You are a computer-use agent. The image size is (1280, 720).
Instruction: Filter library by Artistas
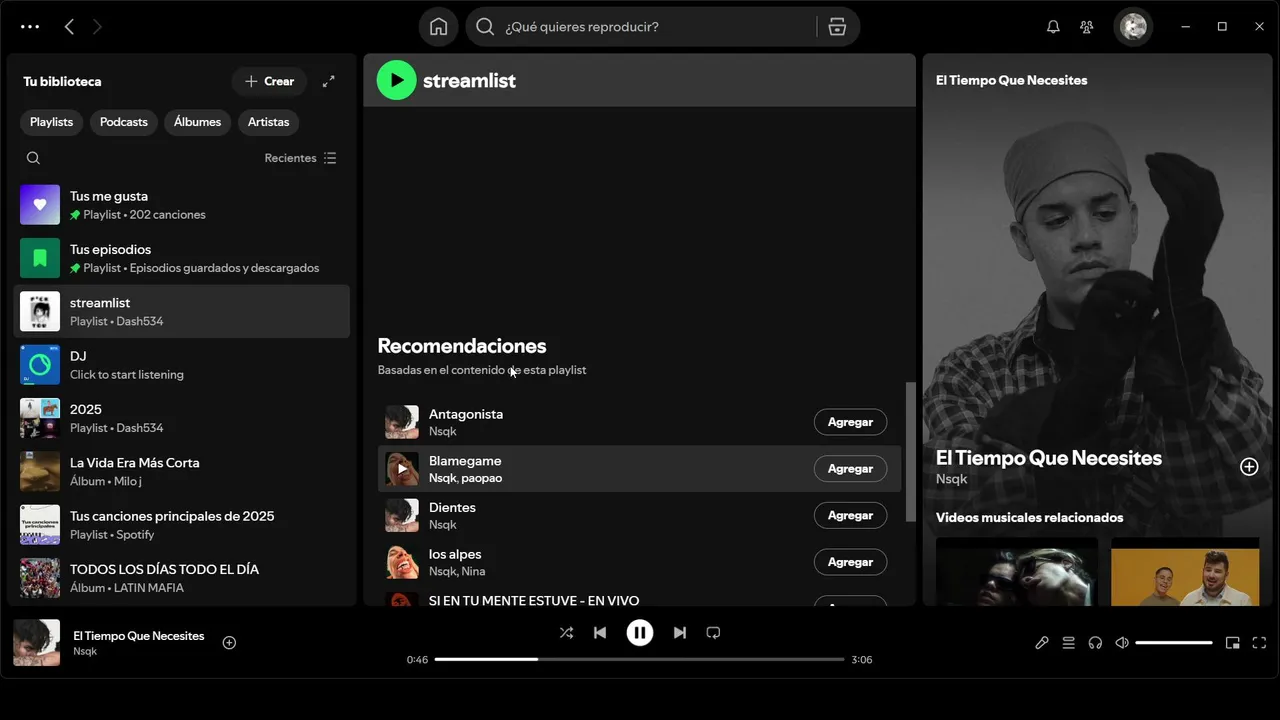[x=268, y=122]
